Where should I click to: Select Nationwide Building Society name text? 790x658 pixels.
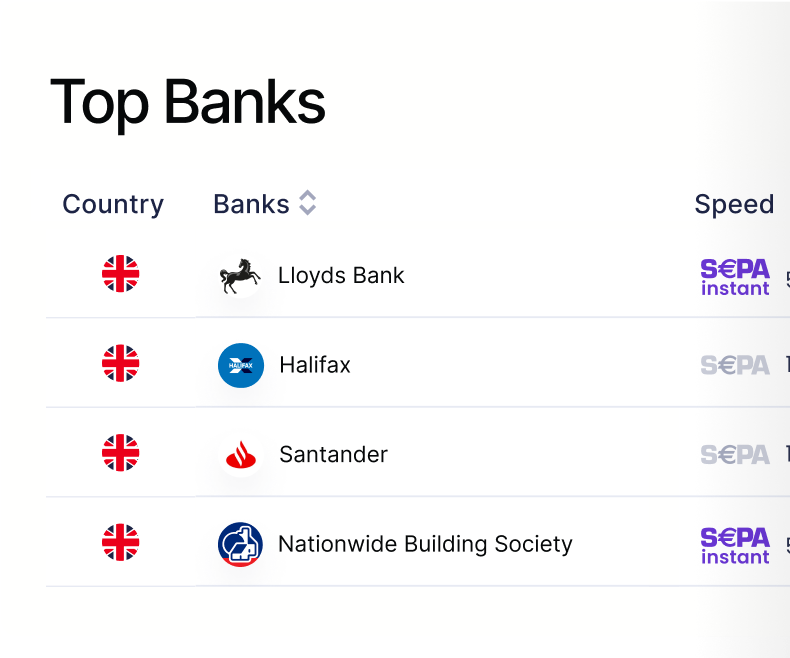[x=425, y=544]
